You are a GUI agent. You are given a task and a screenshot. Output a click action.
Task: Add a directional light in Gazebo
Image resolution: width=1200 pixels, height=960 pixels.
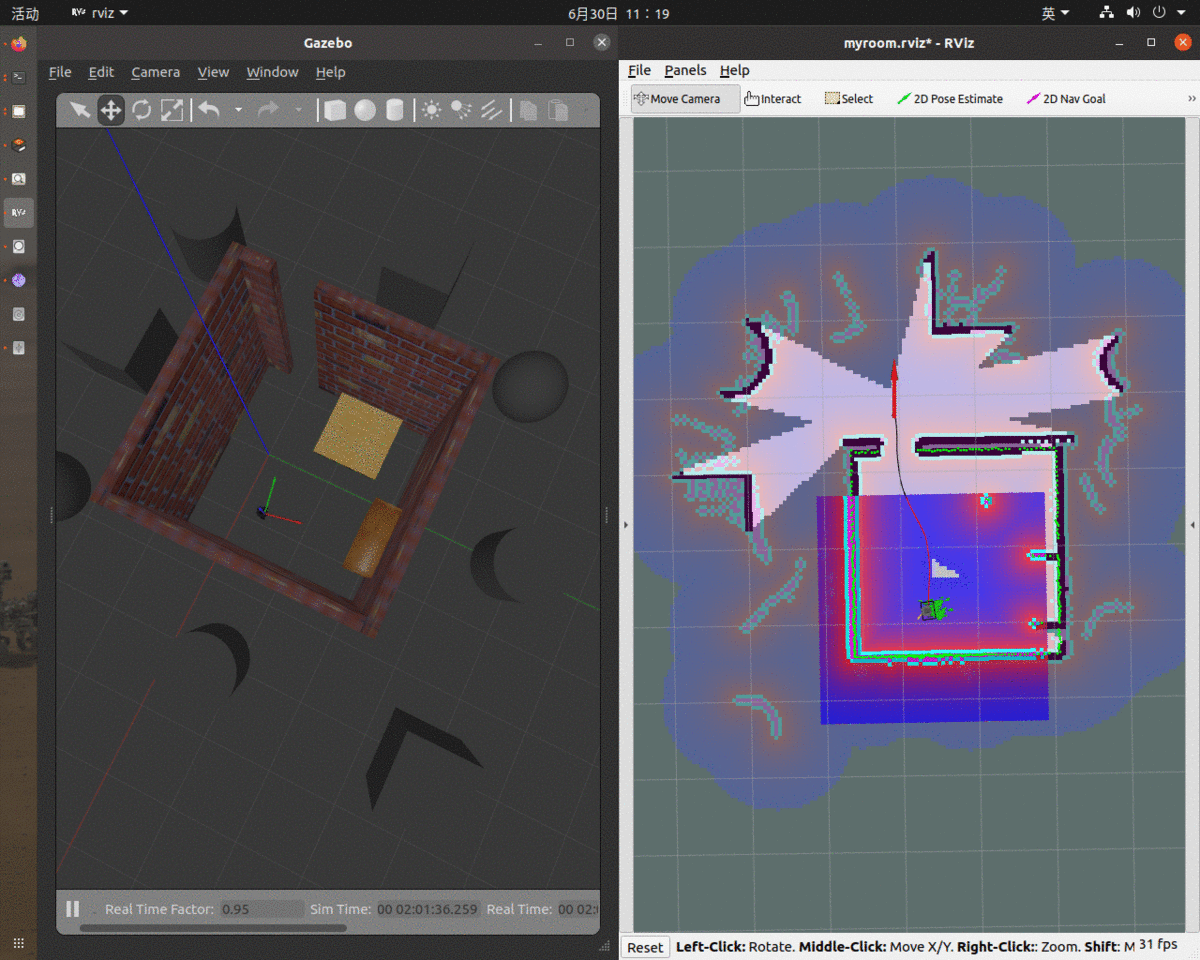point(491,110)
